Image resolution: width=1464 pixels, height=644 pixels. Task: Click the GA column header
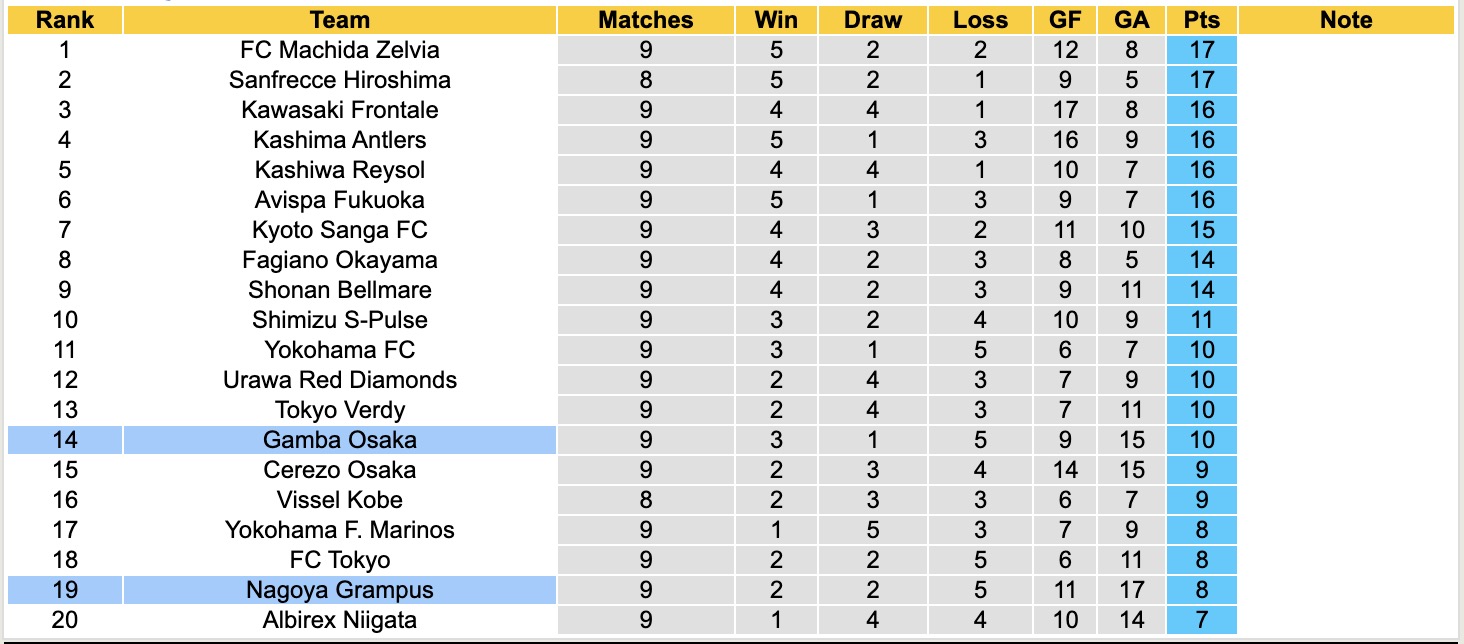tap(1132, 20)
